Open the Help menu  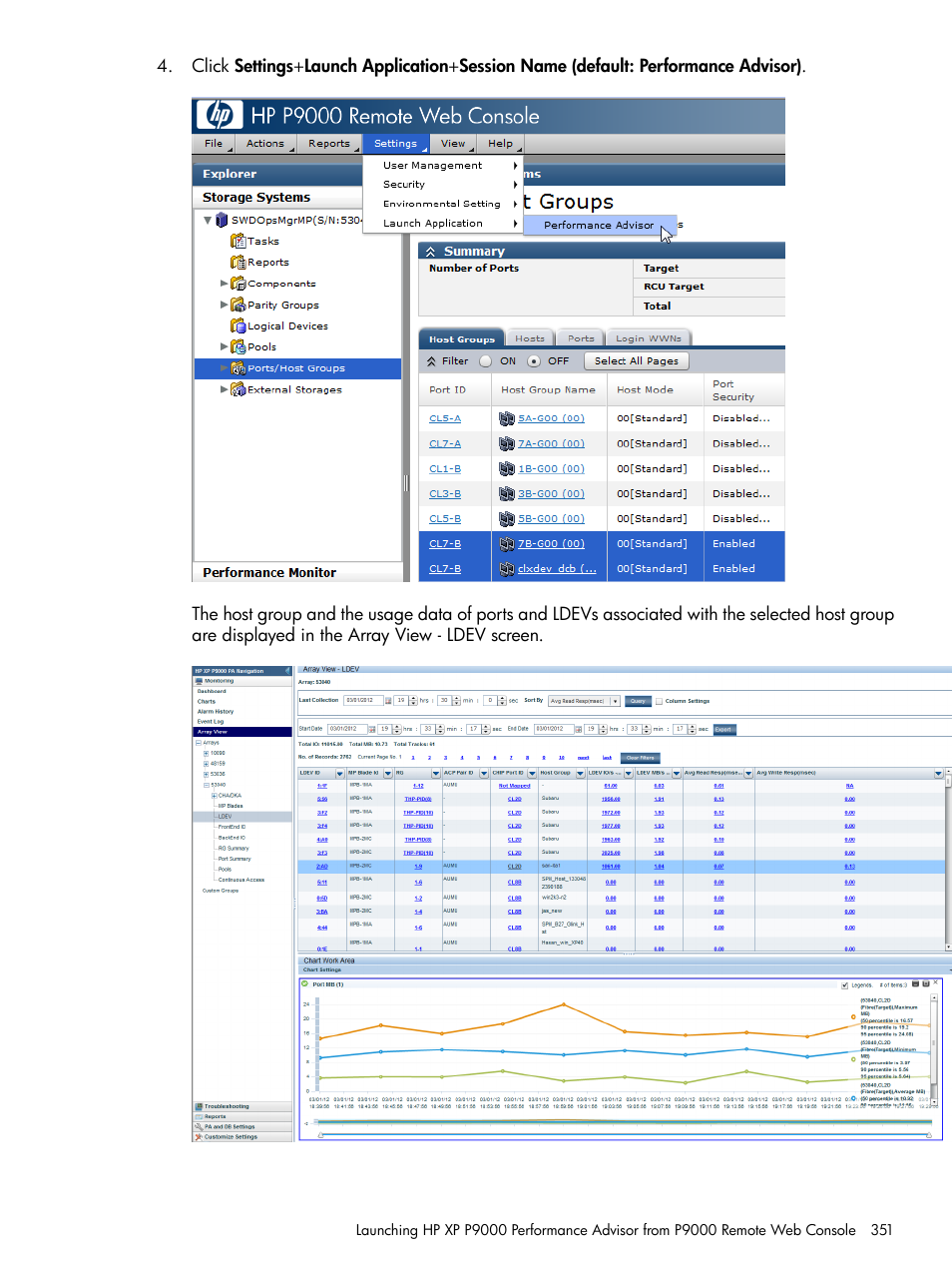[x=501, y=144]
